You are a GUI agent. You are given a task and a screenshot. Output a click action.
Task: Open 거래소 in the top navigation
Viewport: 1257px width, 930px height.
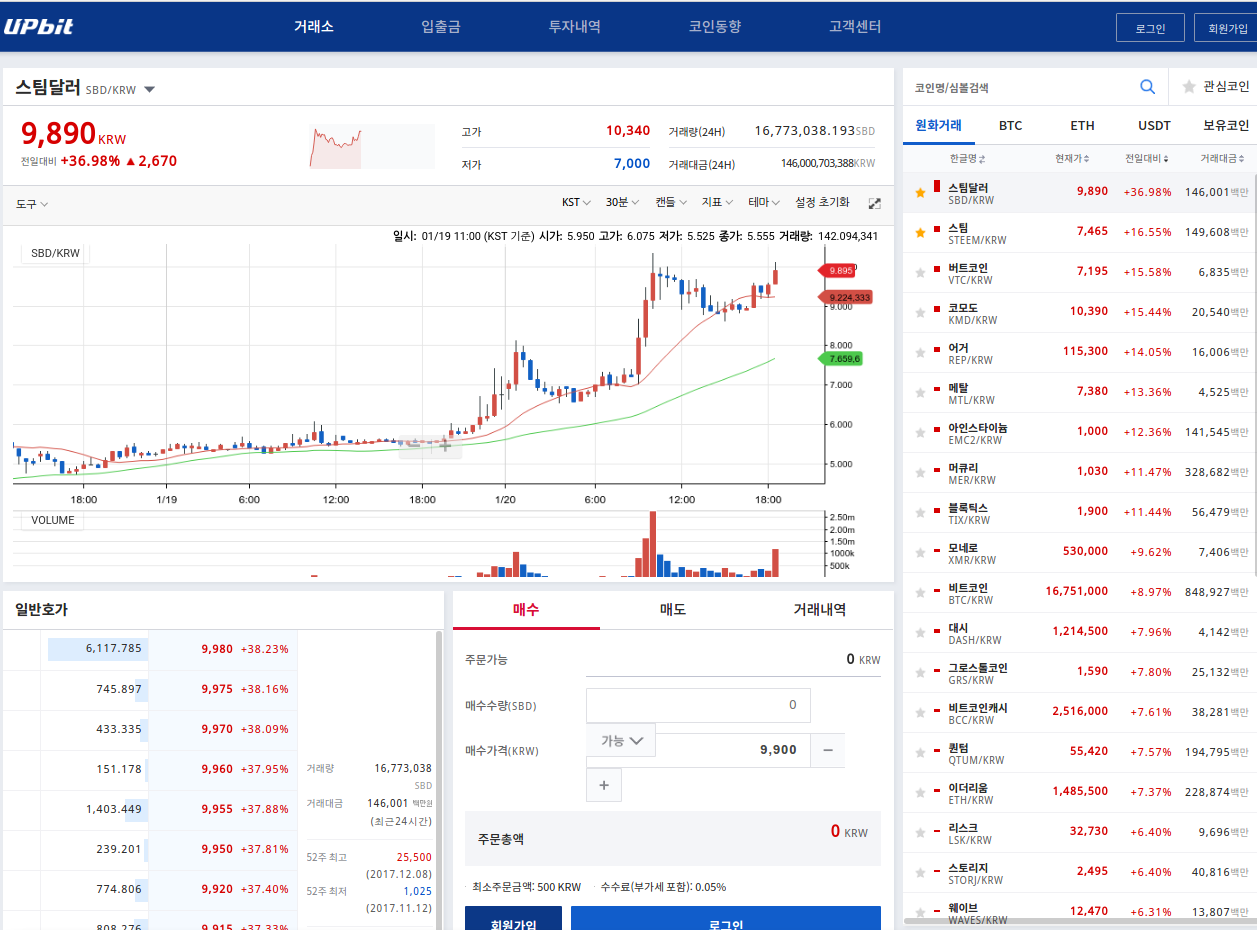(314, 27)
